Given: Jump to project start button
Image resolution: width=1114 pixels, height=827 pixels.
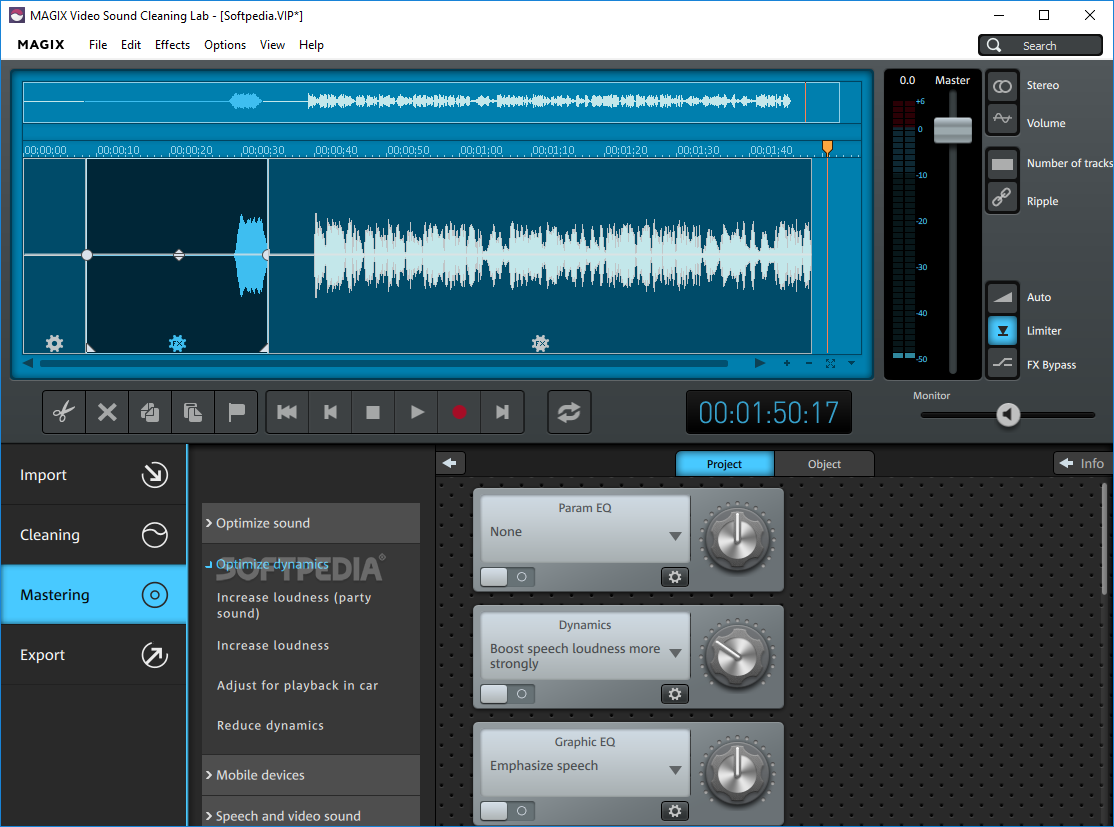Looking at the screenshot, I should [x=287, y=412].
